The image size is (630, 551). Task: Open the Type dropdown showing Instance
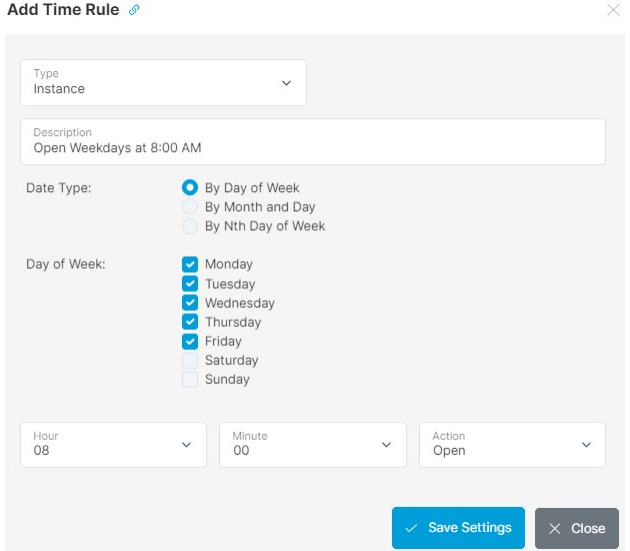164,82
